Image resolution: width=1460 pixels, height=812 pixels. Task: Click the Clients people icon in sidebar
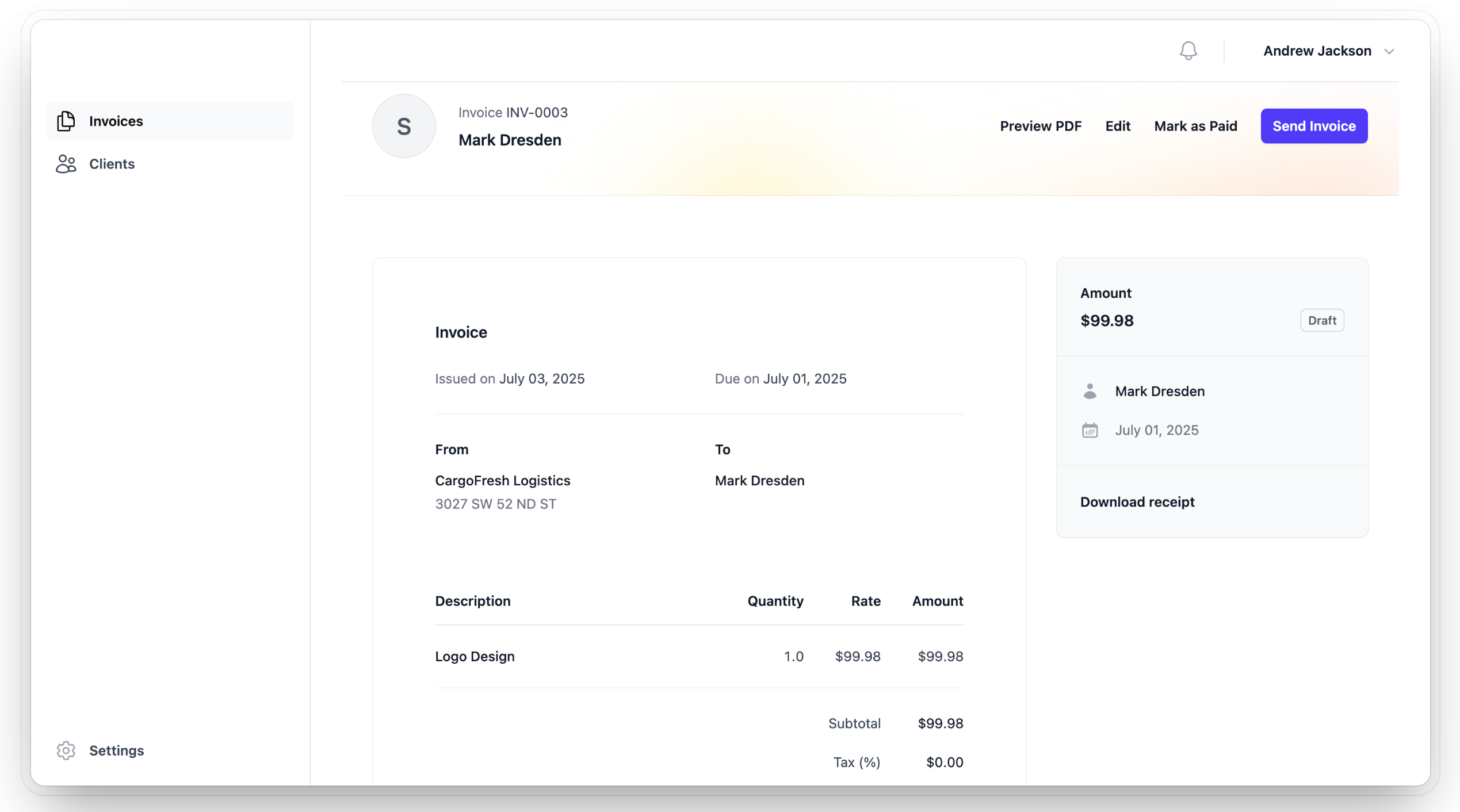point(66,164)
